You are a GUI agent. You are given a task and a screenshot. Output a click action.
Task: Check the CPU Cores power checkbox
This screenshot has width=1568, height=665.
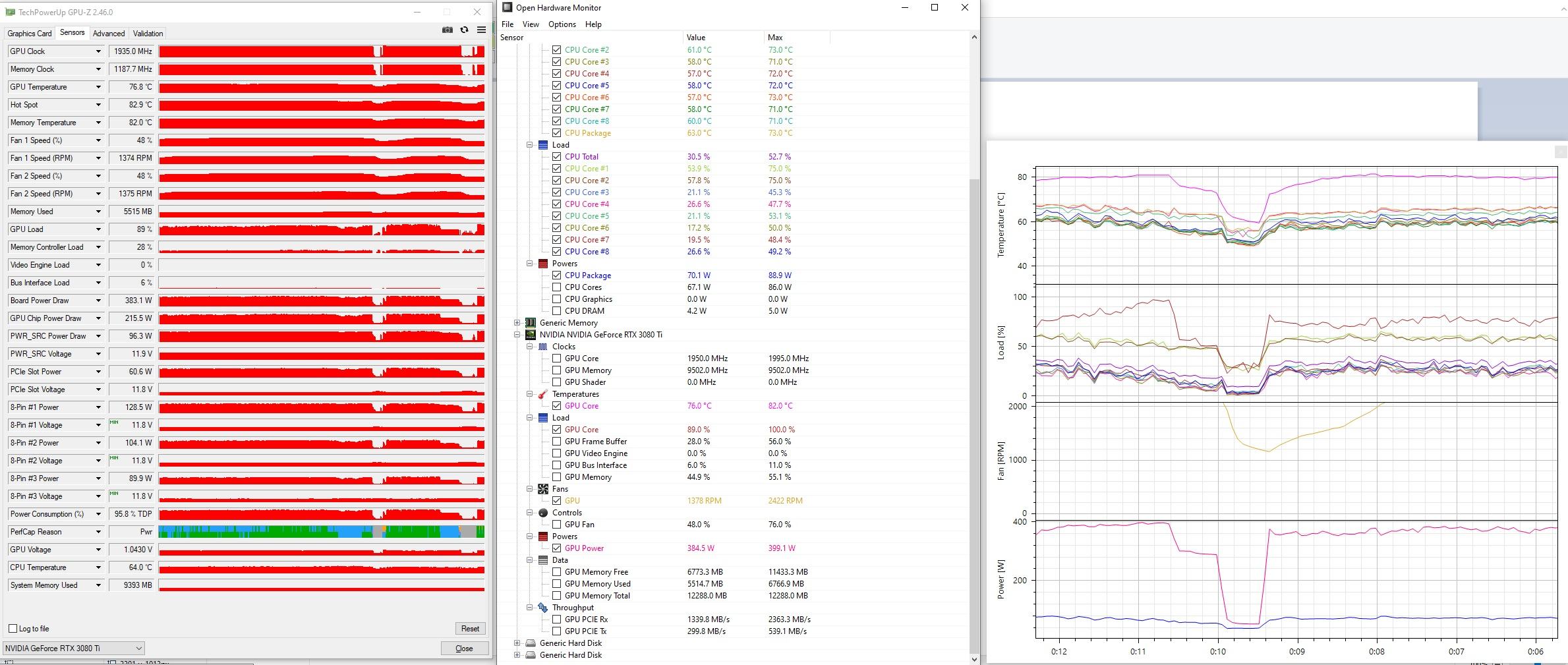click(557, 287)
